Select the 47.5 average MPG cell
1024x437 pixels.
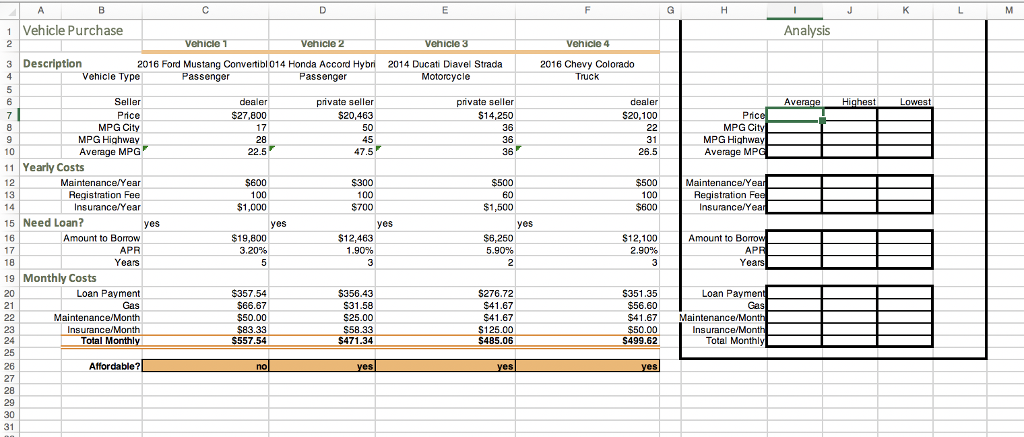pyautogui.click(x=322, y=152)
